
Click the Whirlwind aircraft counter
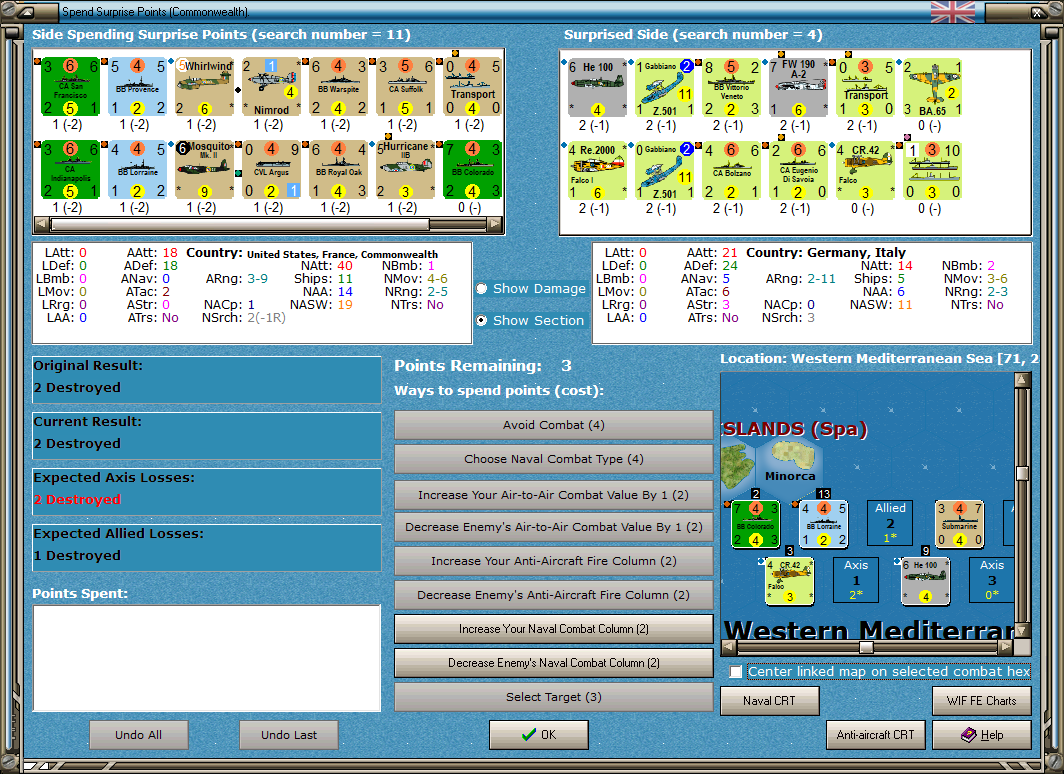[204, 88]
